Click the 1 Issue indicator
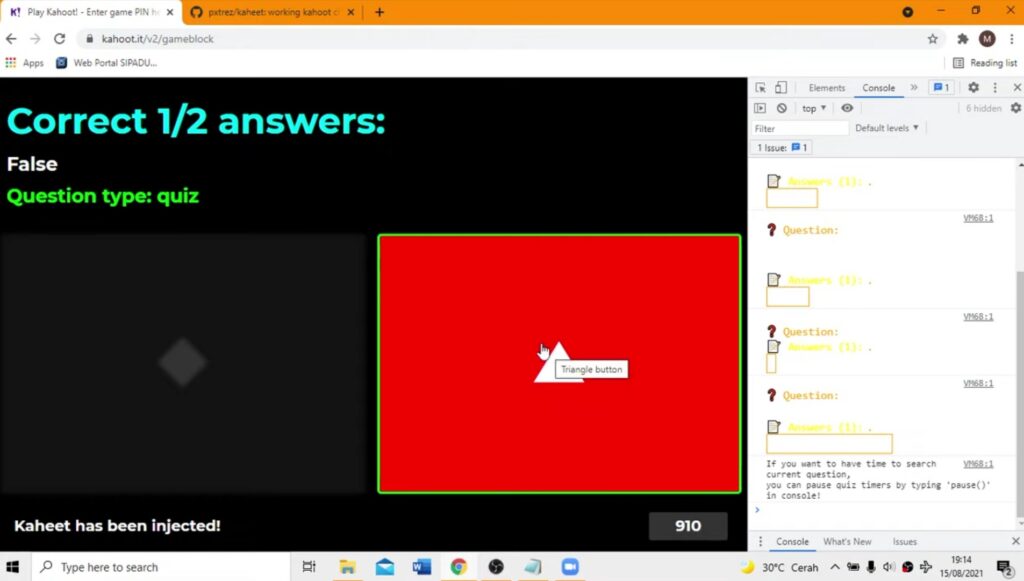The width and height of the screenshot is (1024, 581). (x=782, y=148)
